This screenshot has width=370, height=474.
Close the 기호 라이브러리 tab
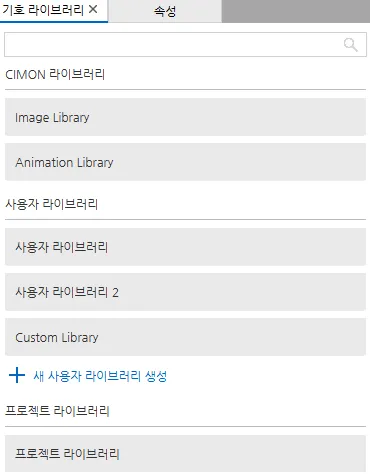93,9
